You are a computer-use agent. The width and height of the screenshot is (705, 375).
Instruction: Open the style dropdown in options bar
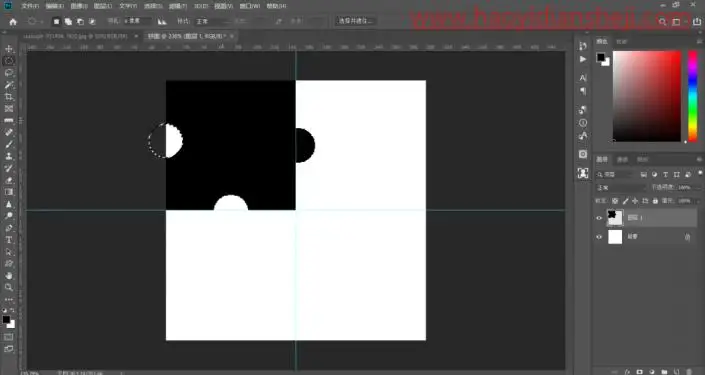212,21
